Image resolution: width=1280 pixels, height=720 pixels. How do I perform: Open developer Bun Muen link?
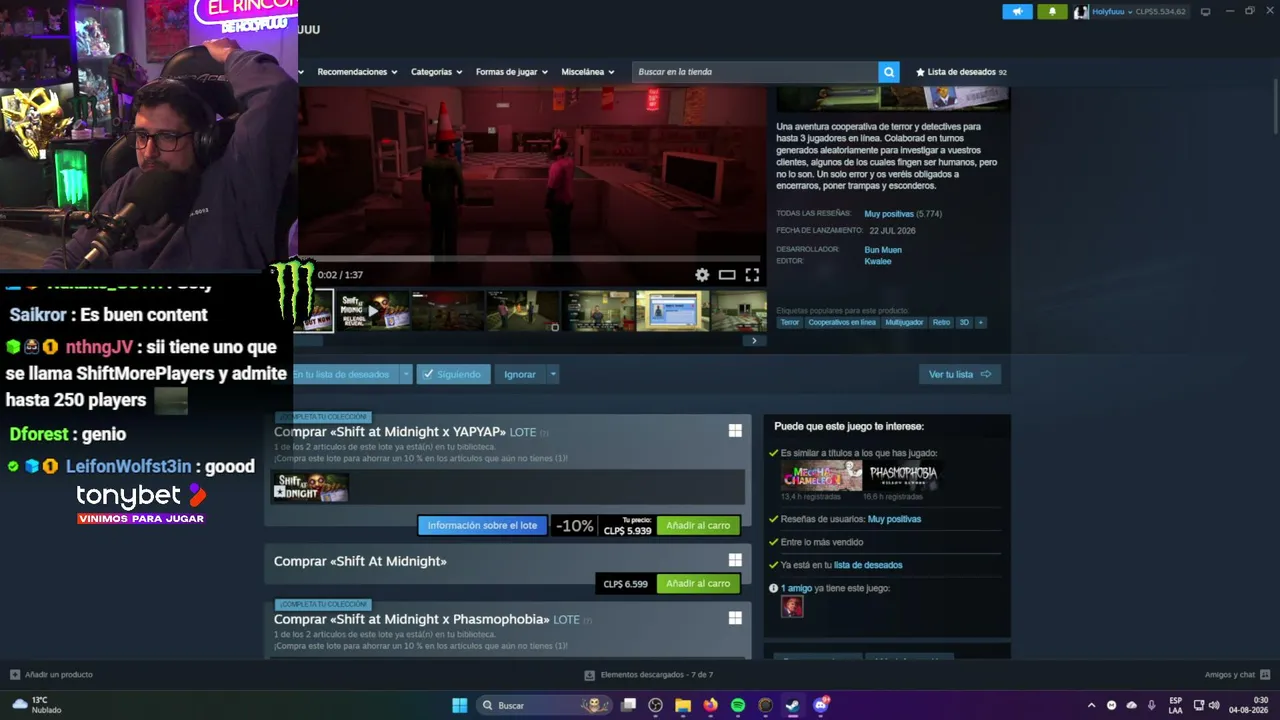pyautogui.click(x=883, y=250)
